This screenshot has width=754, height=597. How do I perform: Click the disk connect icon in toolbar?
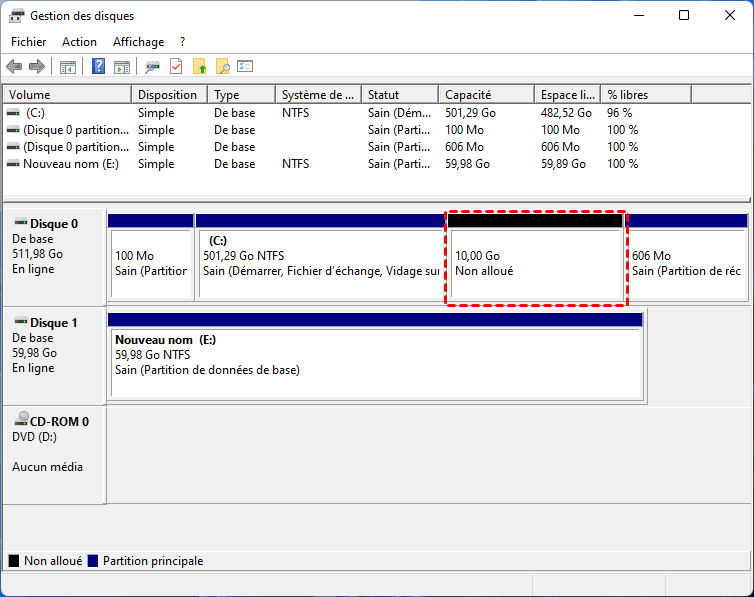tap(152, 67)
